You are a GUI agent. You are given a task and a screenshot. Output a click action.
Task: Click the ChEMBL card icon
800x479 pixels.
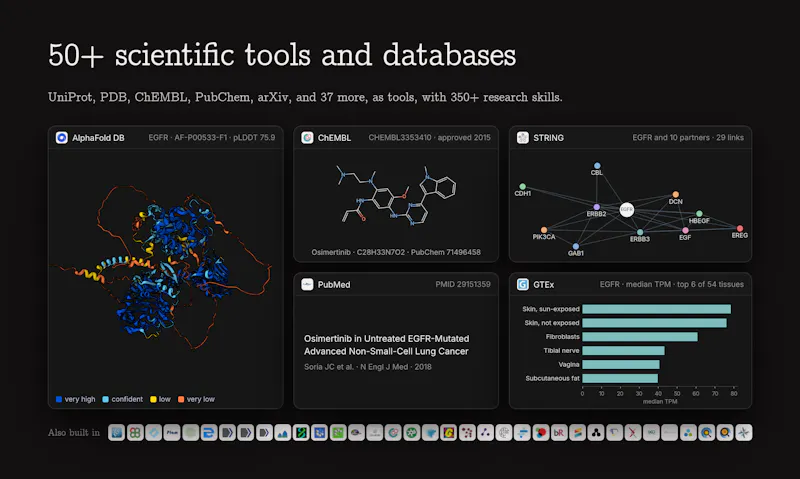pos(307,138)
